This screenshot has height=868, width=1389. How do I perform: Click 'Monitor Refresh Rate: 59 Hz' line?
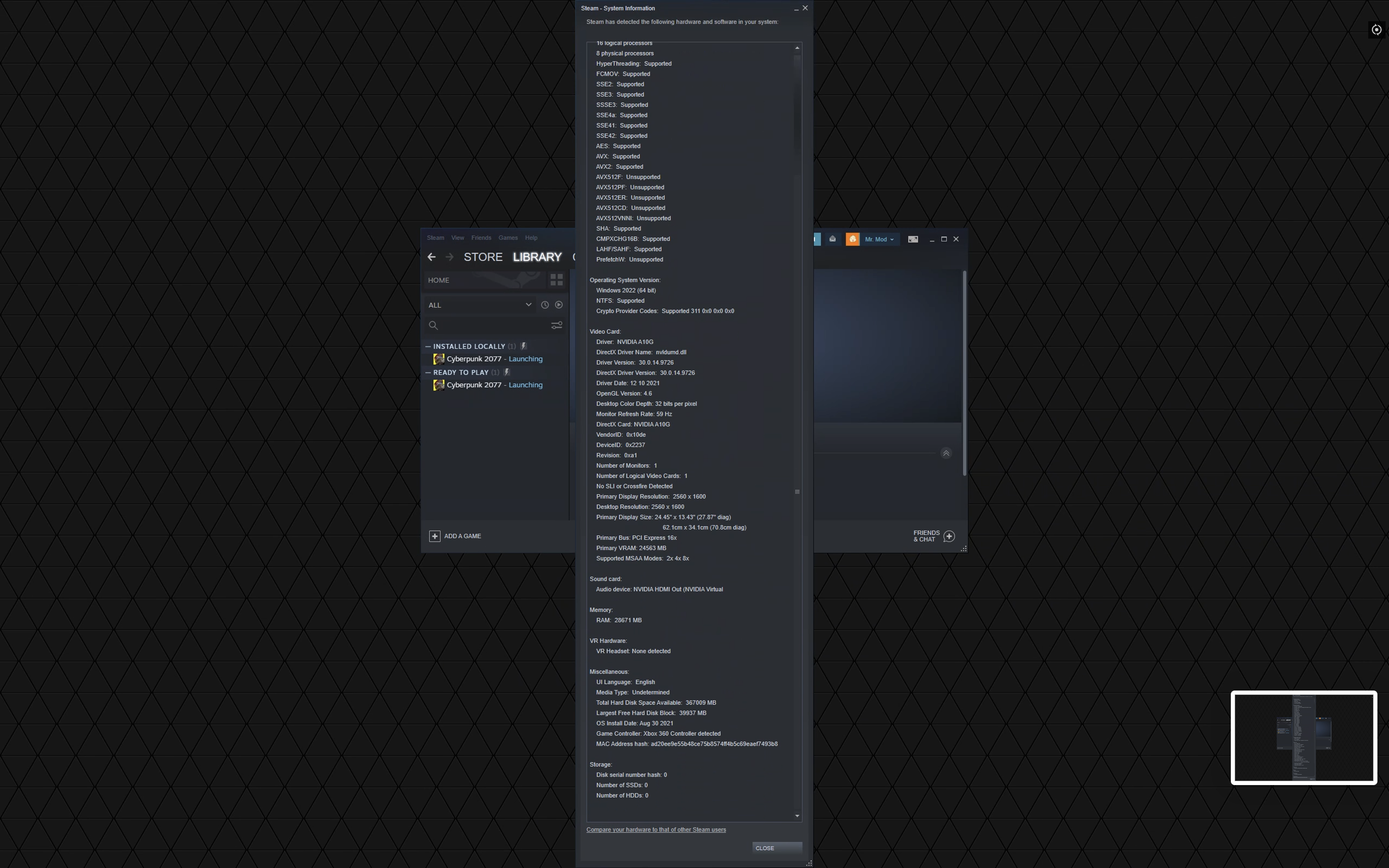click(x=634, y=414)
